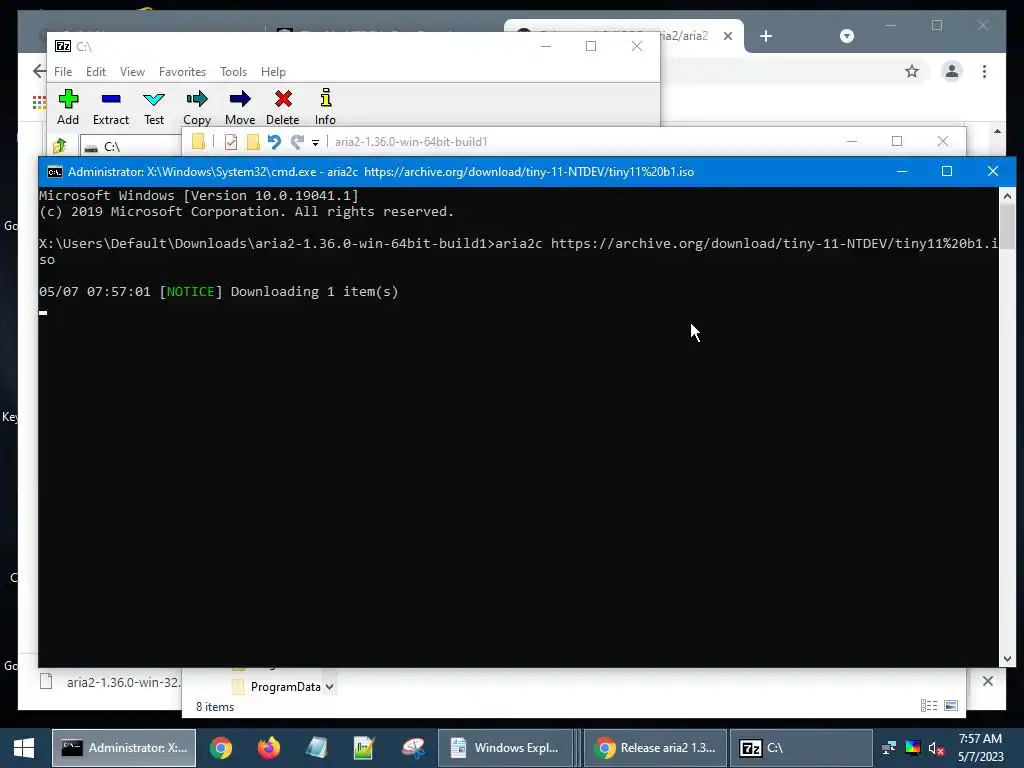Screen dimensions: 1024x768
Task: Click the 7-Zip Move button
Action: (x=240, y=108)
